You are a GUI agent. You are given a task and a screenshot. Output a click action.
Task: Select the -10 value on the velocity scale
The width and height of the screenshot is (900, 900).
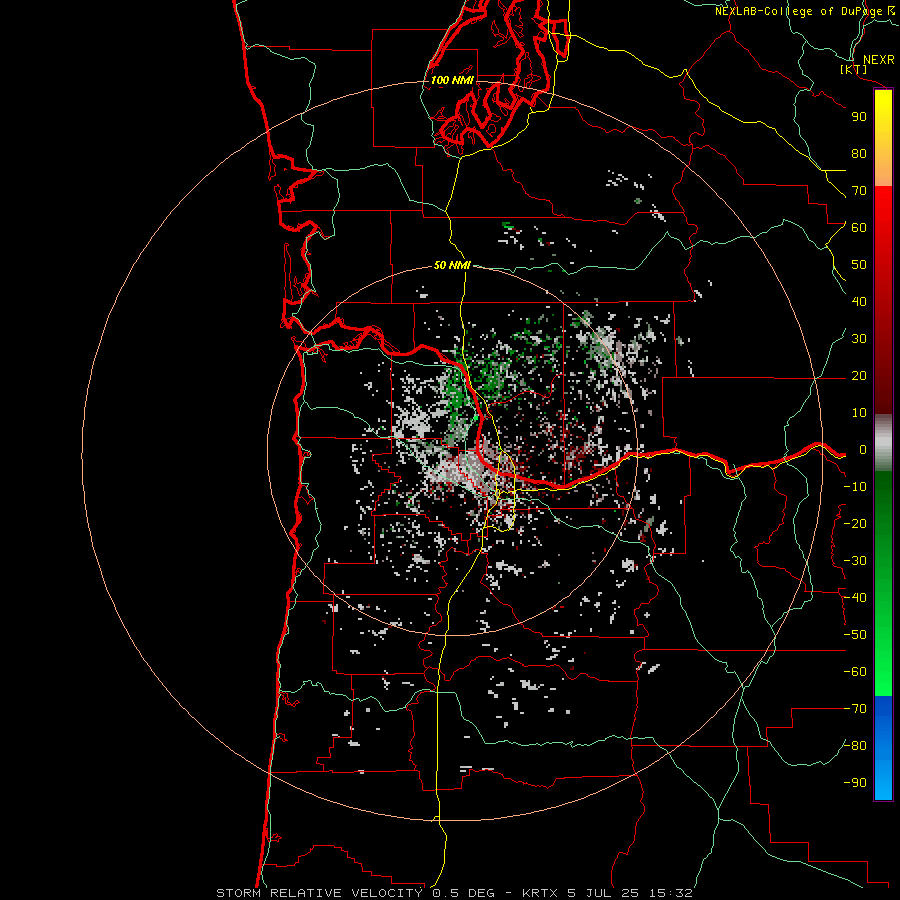[x=855, y=487]
